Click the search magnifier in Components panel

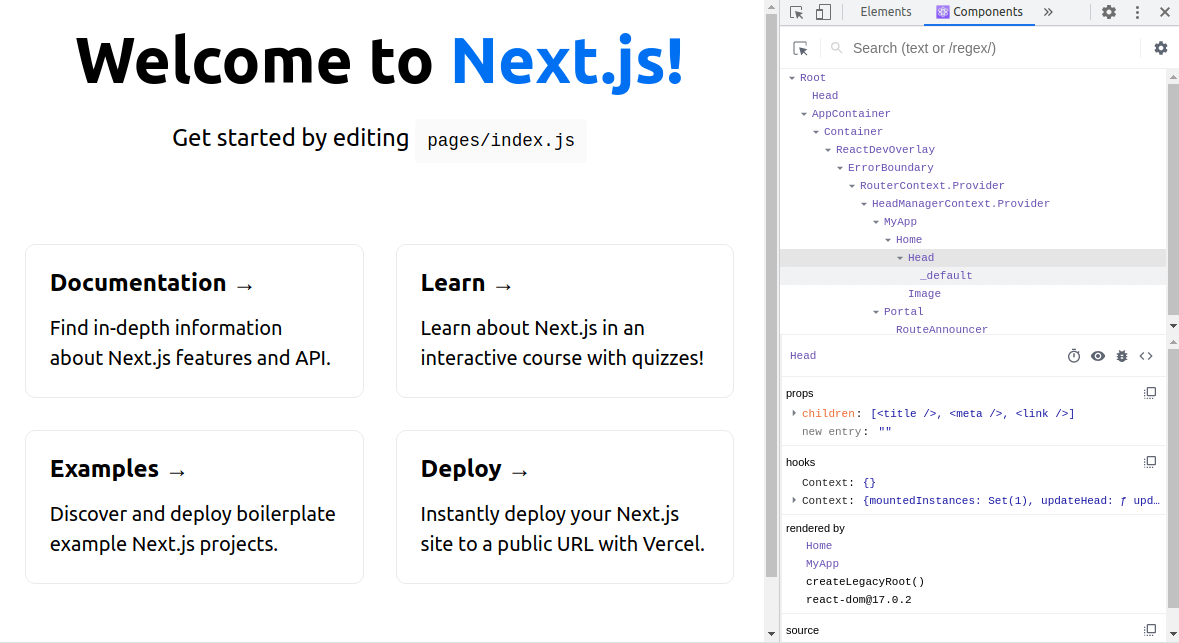pyautogui.click(x=835, y=47)
